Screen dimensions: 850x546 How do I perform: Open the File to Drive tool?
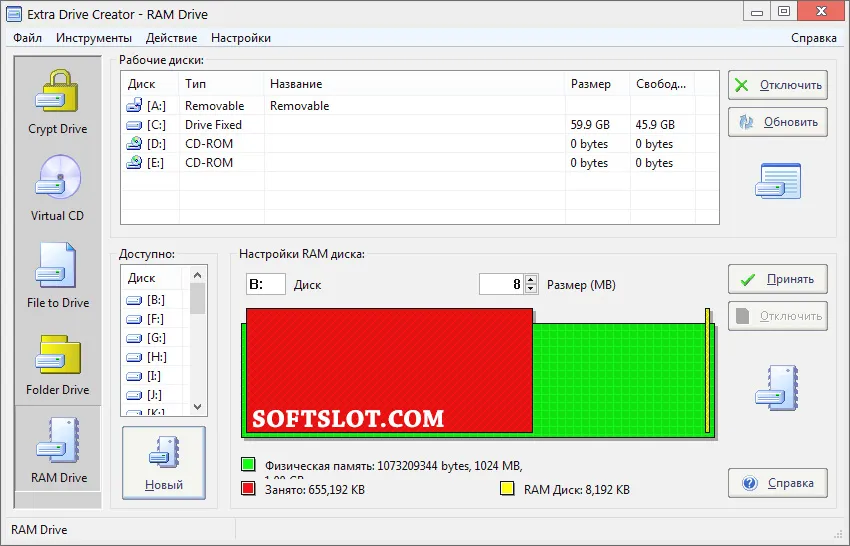click(x=57, y=275)
